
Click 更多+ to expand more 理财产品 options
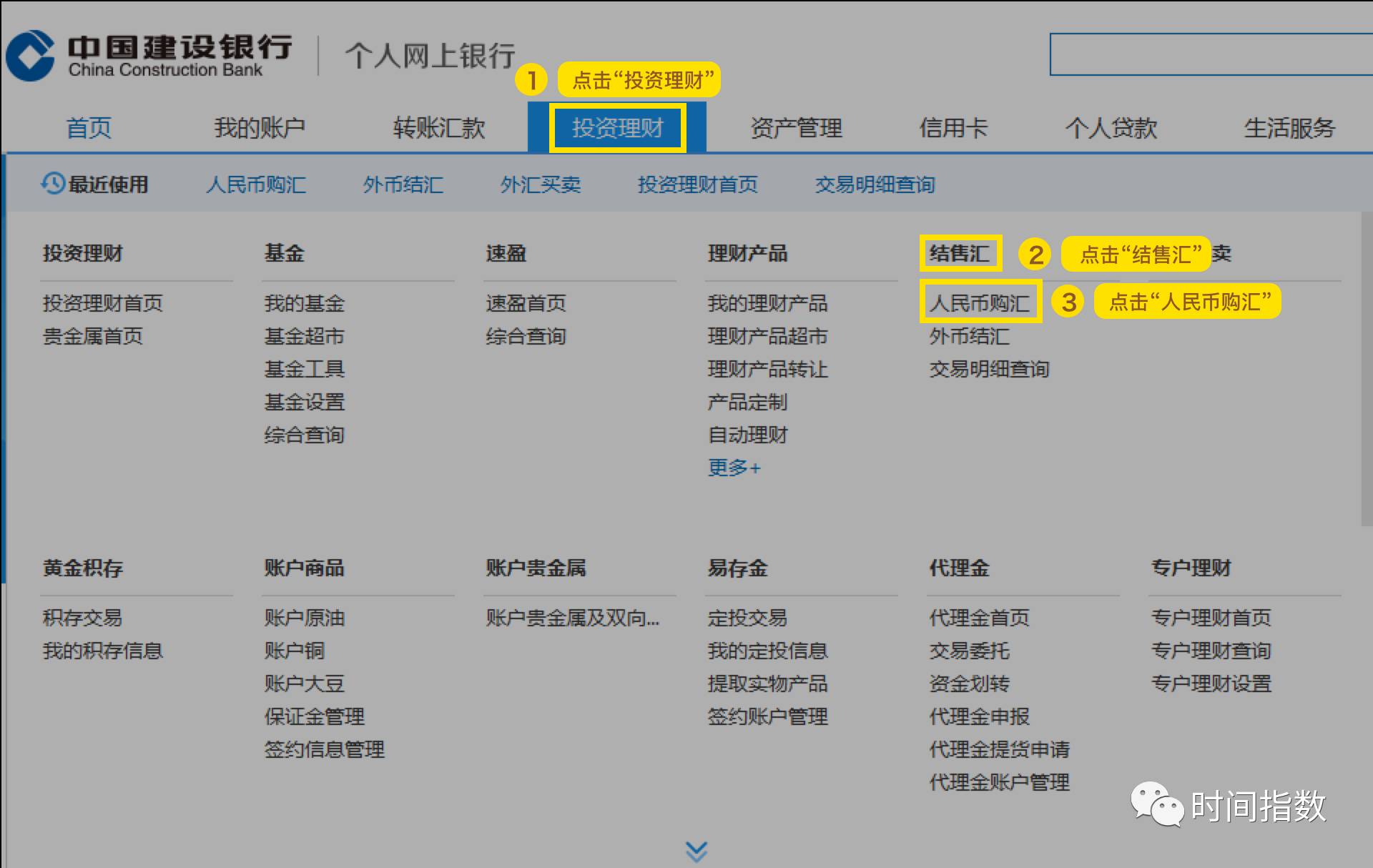pos(733,468)
